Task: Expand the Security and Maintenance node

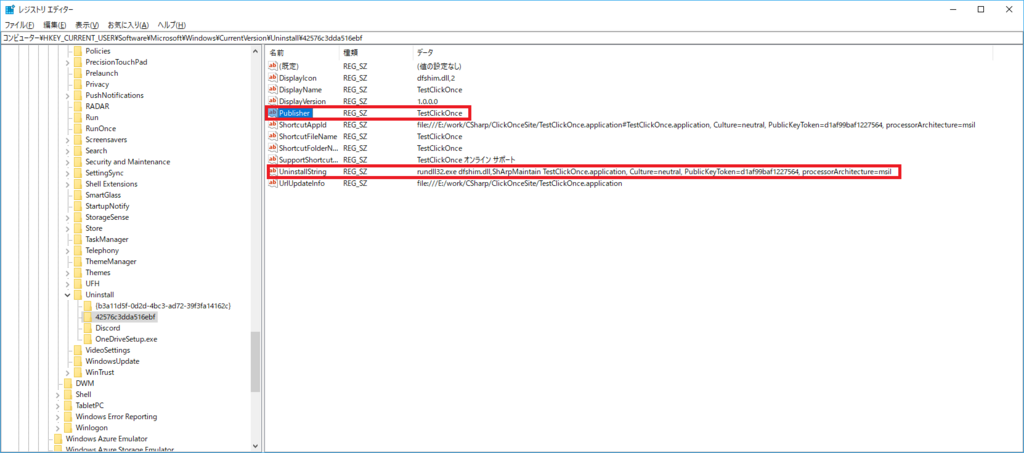Action: 69,162
